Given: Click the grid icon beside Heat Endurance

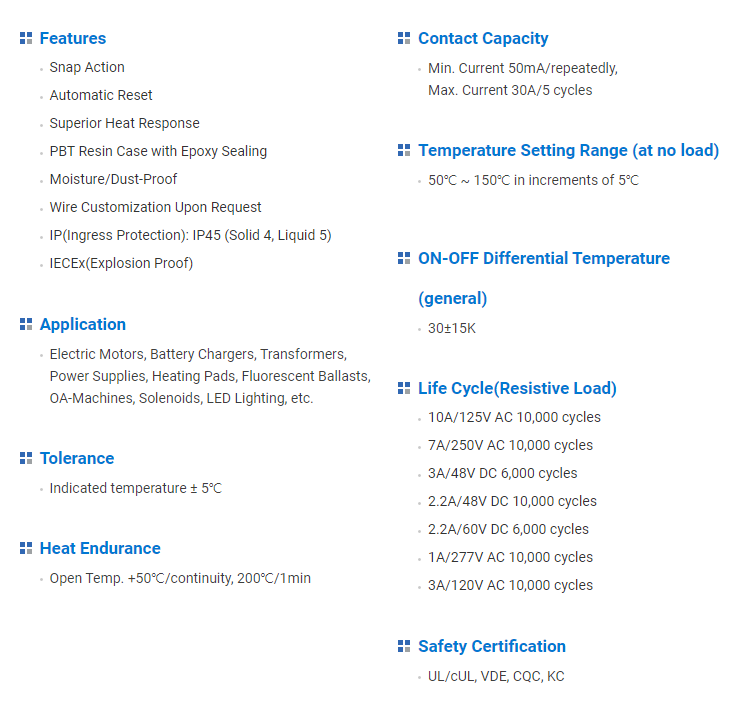Looking at the screenshot, I should tap(26, 548).
